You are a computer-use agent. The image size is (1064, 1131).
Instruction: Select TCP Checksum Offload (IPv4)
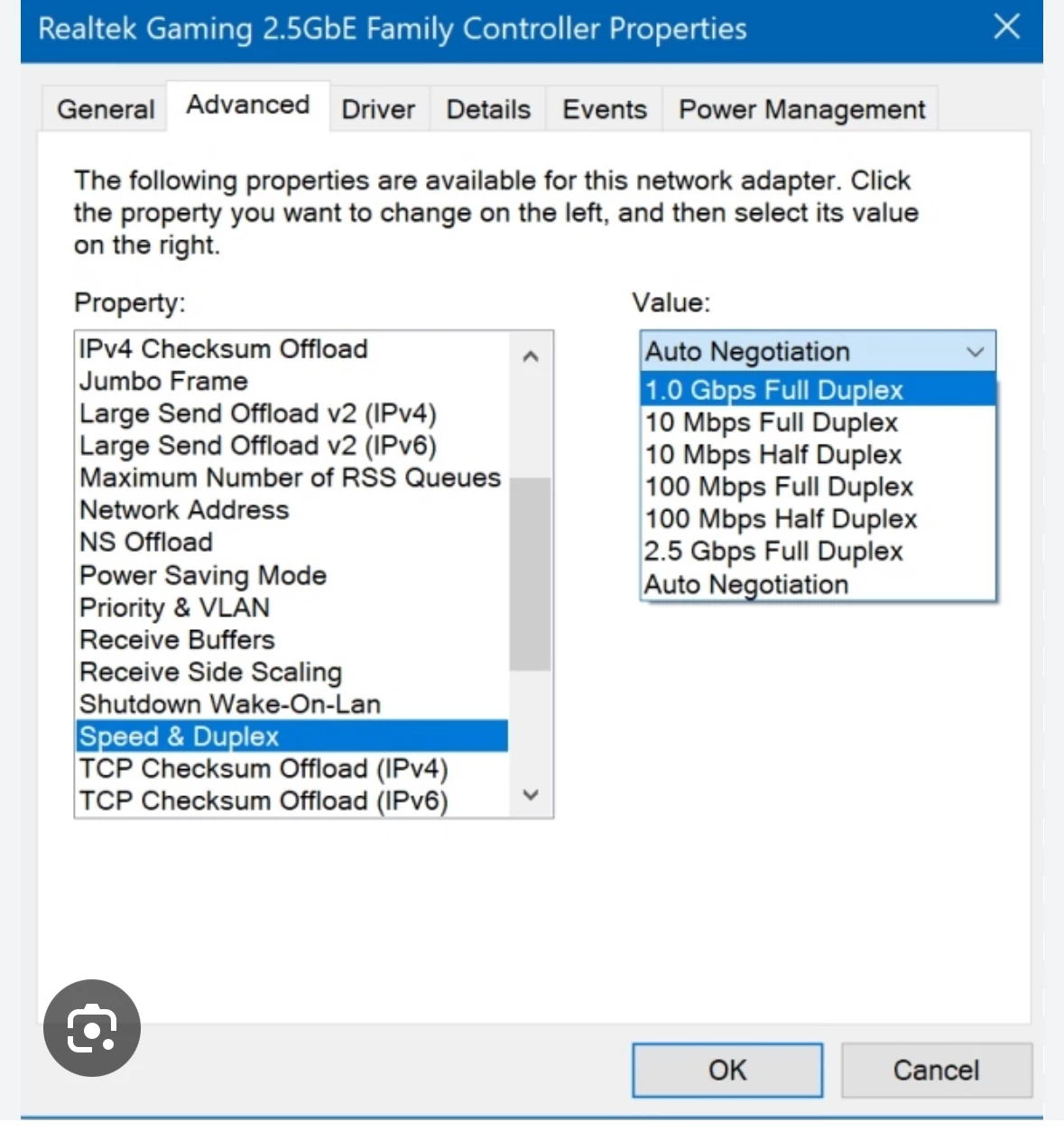[x=292, y=769]
